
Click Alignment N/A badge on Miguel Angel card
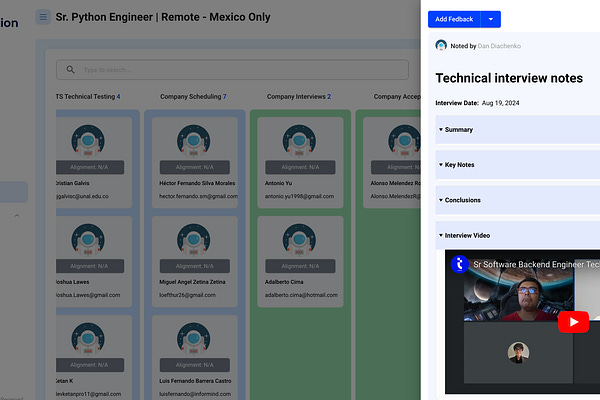[195, 266]
